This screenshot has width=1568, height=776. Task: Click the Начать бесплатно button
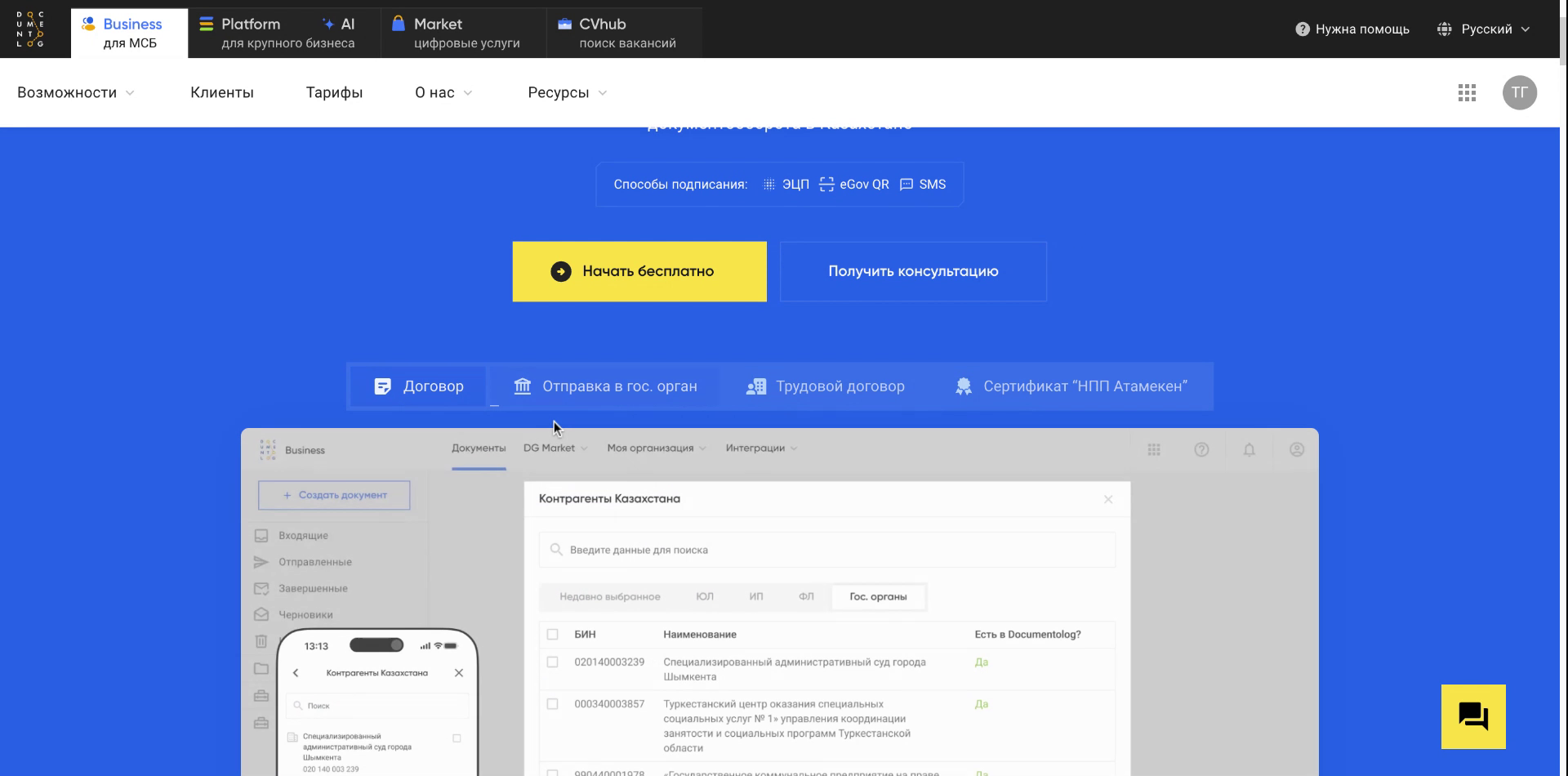[639, 270]
